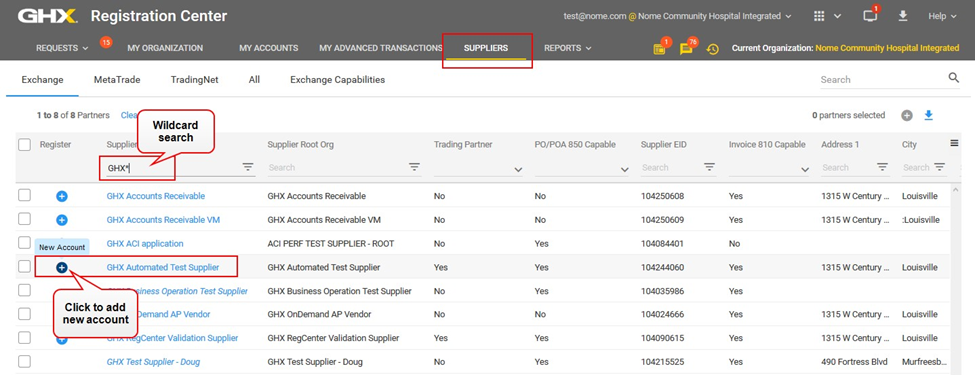Check the GHX ACI application row checkbox

click(24, 243)
